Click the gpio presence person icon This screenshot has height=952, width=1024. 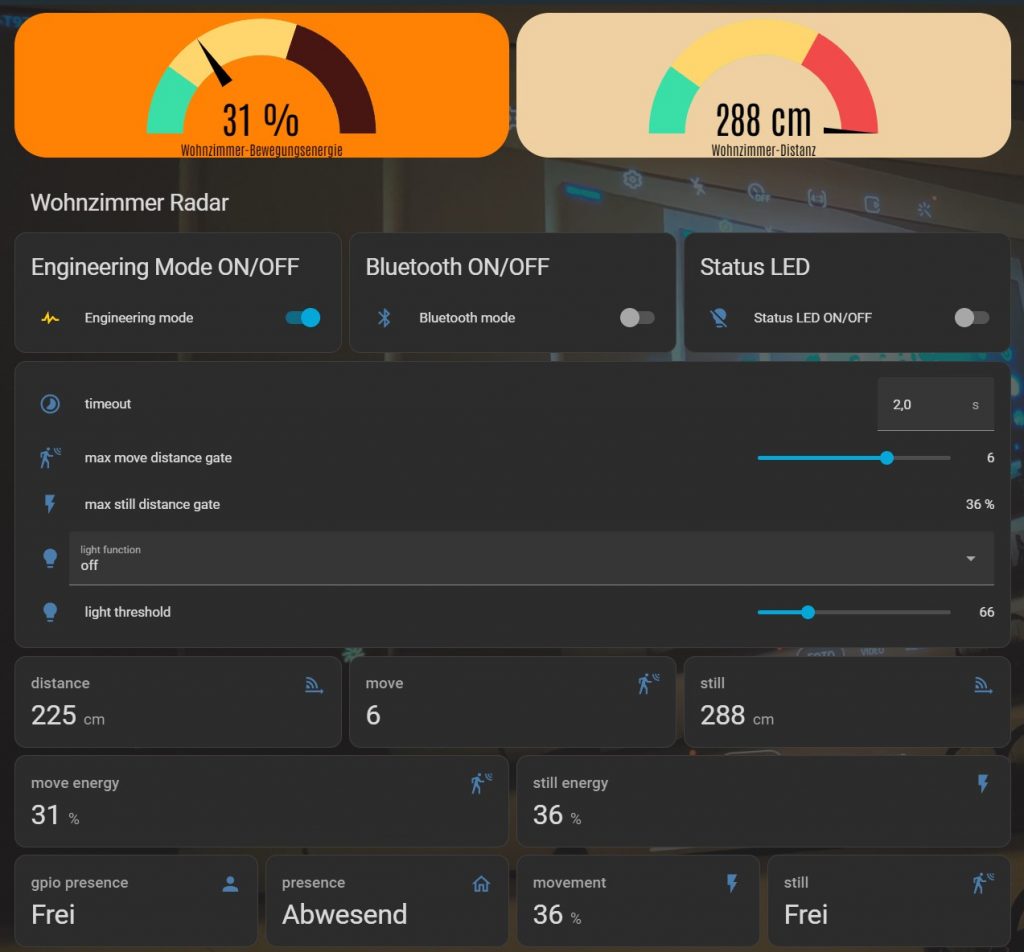(230, 883)
